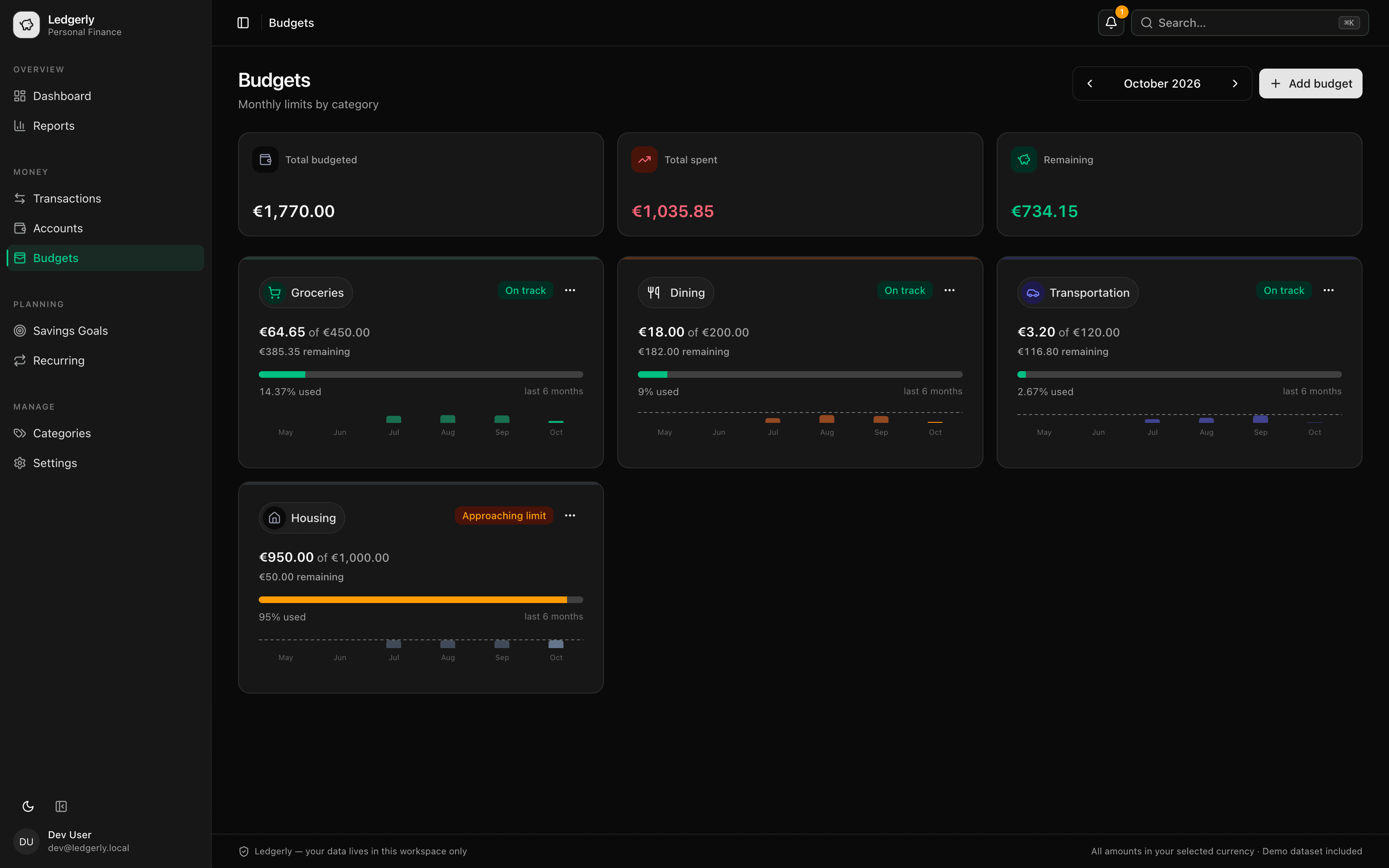This screenshot has height=868, width=1389.
Task: Click the Total spent trend icon
Action: [644, 160]
